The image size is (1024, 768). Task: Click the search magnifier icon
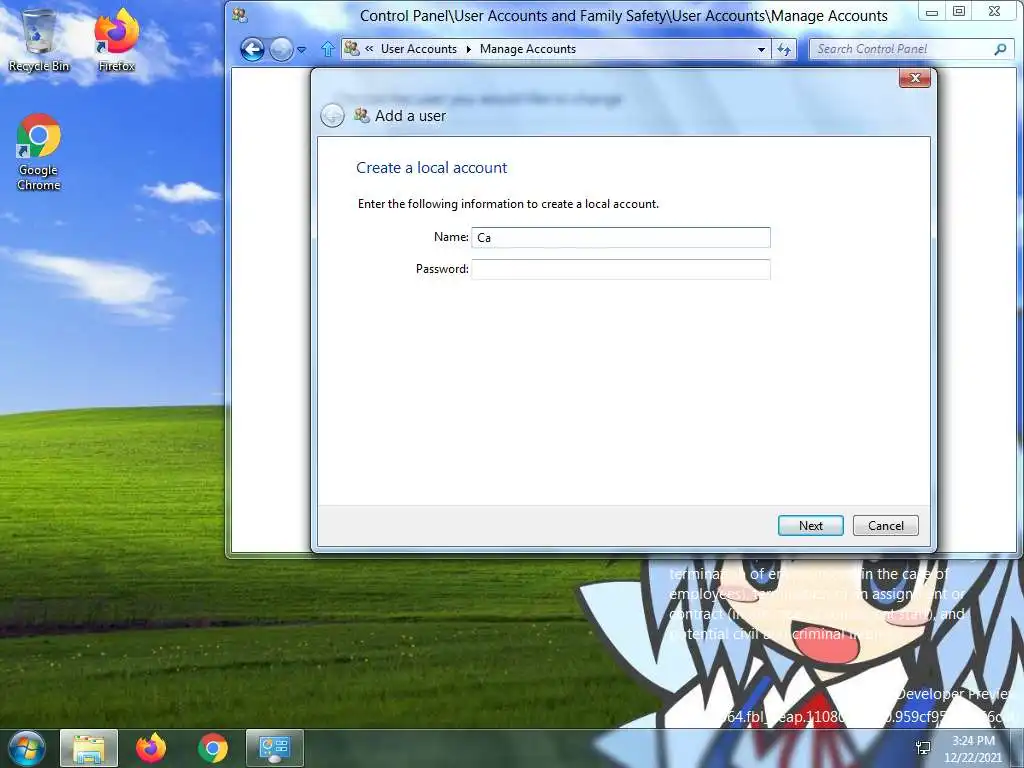1000,49
